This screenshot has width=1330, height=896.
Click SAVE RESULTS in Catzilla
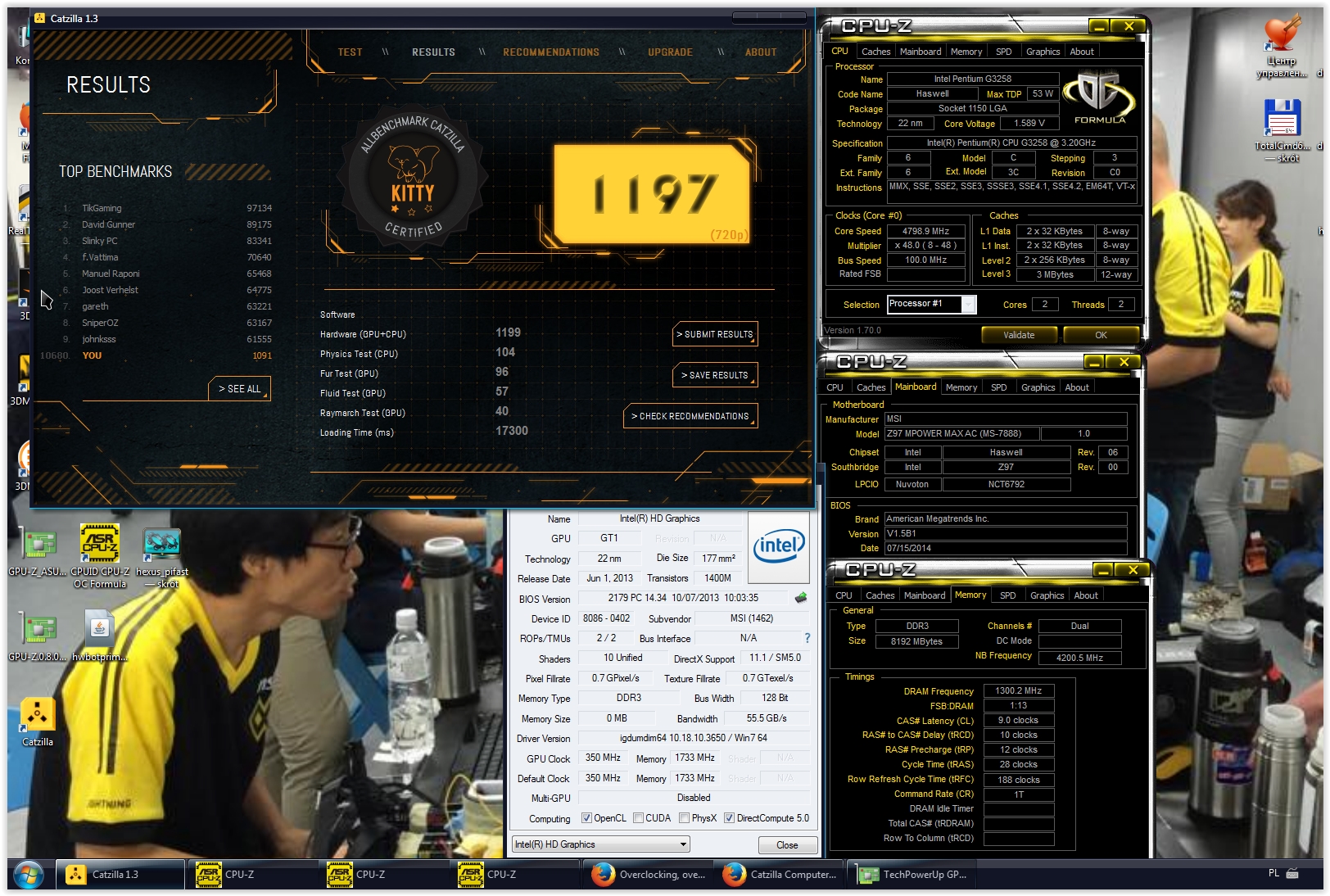[x=715, y=375]
